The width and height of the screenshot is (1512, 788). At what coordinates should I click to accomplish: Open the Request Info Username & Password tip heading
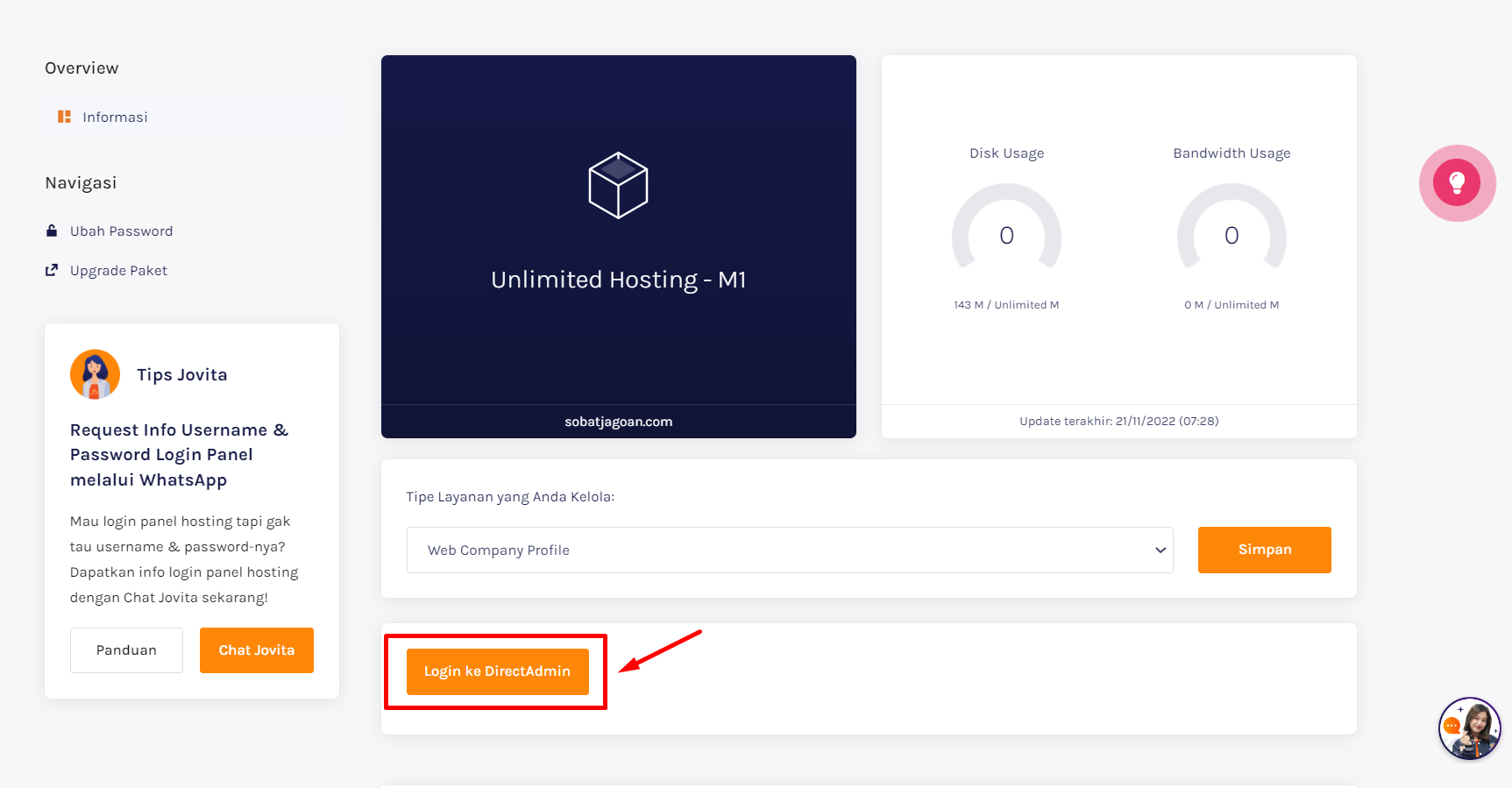click(179, 455)
